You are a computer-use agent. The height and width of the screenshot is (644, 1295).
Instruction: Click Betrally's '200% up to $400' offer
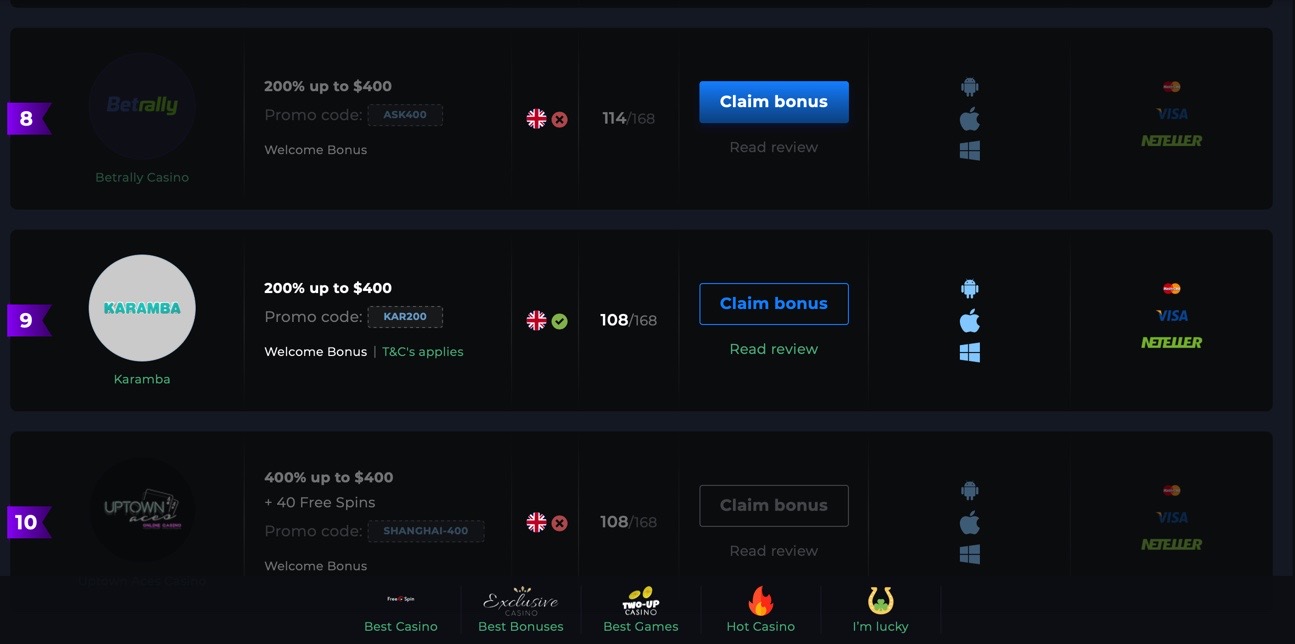[328, 87]
